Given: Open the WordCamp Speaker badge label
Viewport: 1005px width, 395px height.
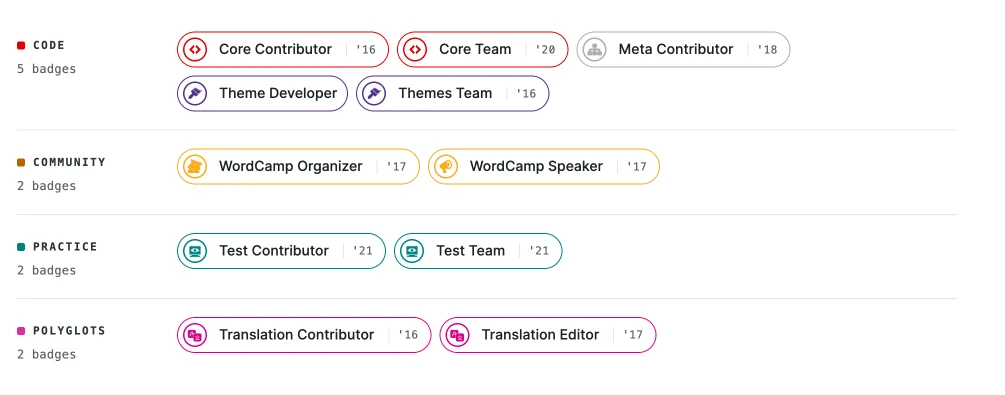Looking at the screenshot, I should (536, 167).
